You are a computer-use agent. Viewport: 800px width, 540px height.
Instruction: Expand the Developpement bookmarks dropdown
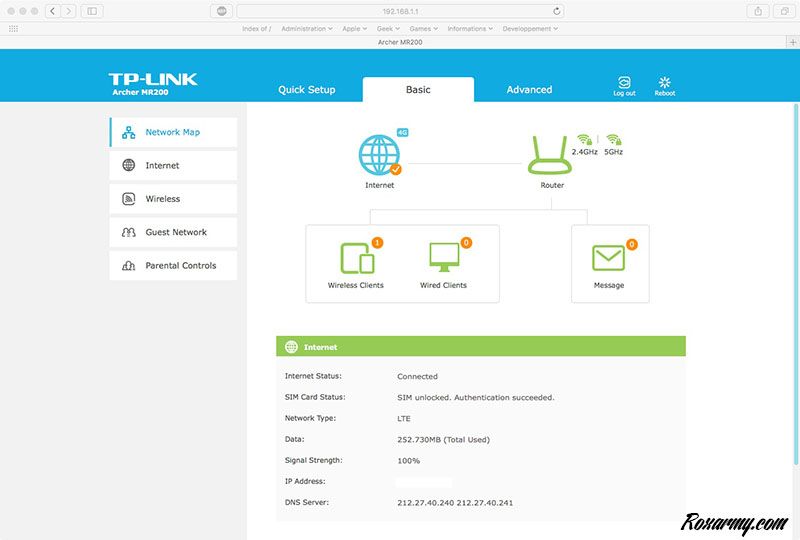529,29
